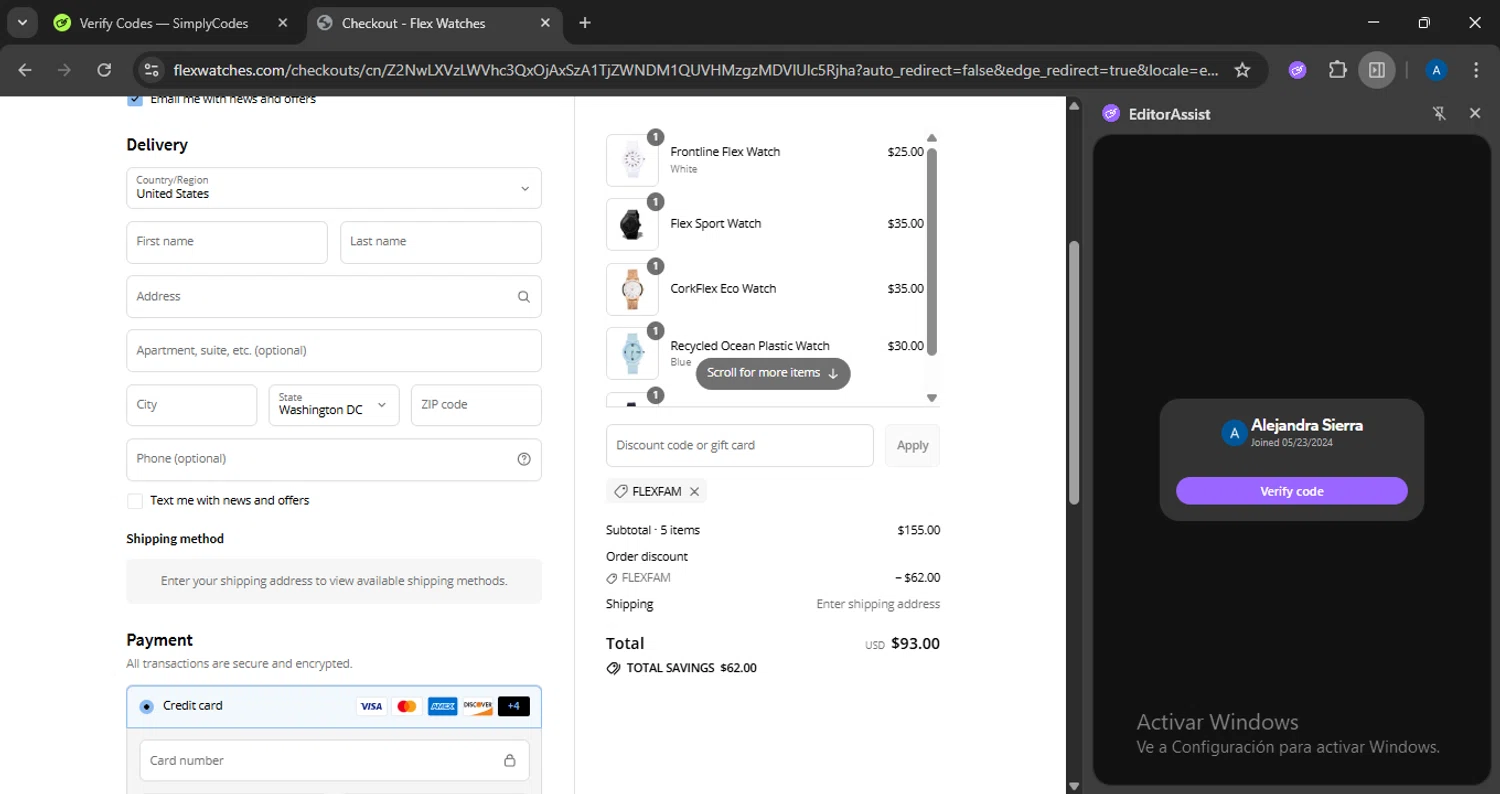Click the Mastercard logo
Image resolution: width=1500 pixels, height=794 pixels.
click(x=406, y=706)
